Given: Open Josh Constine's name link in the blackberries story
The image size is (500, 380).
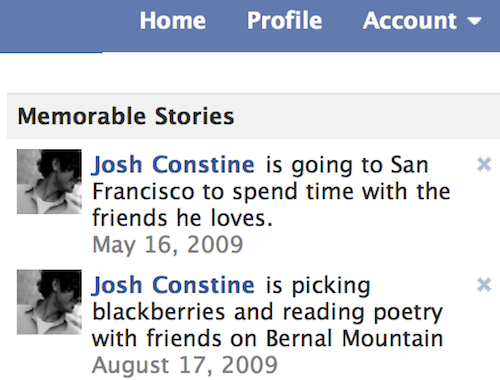Looking at the screenshot, I should (173, 286).
